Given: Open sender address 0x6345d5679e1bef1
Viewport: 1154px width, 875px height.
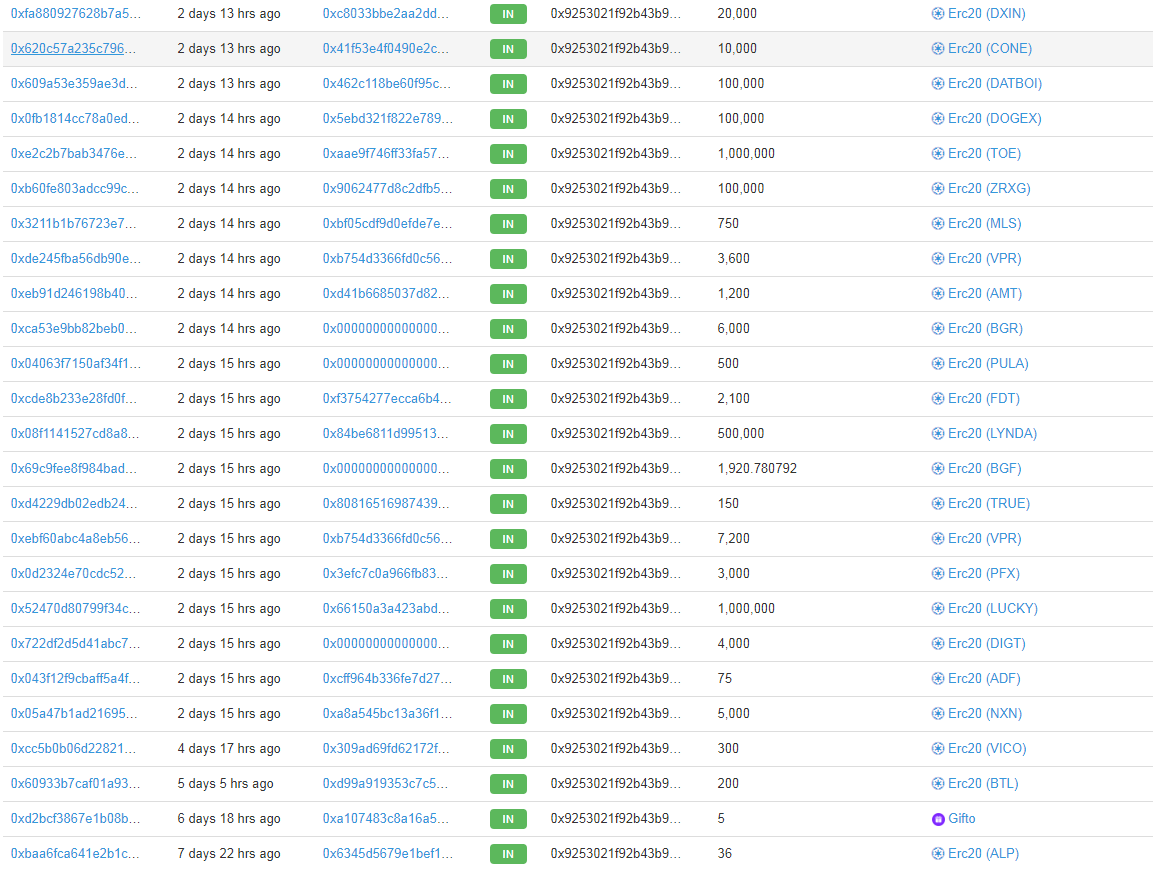Looking at the screenshot, I should click(388, 854).
